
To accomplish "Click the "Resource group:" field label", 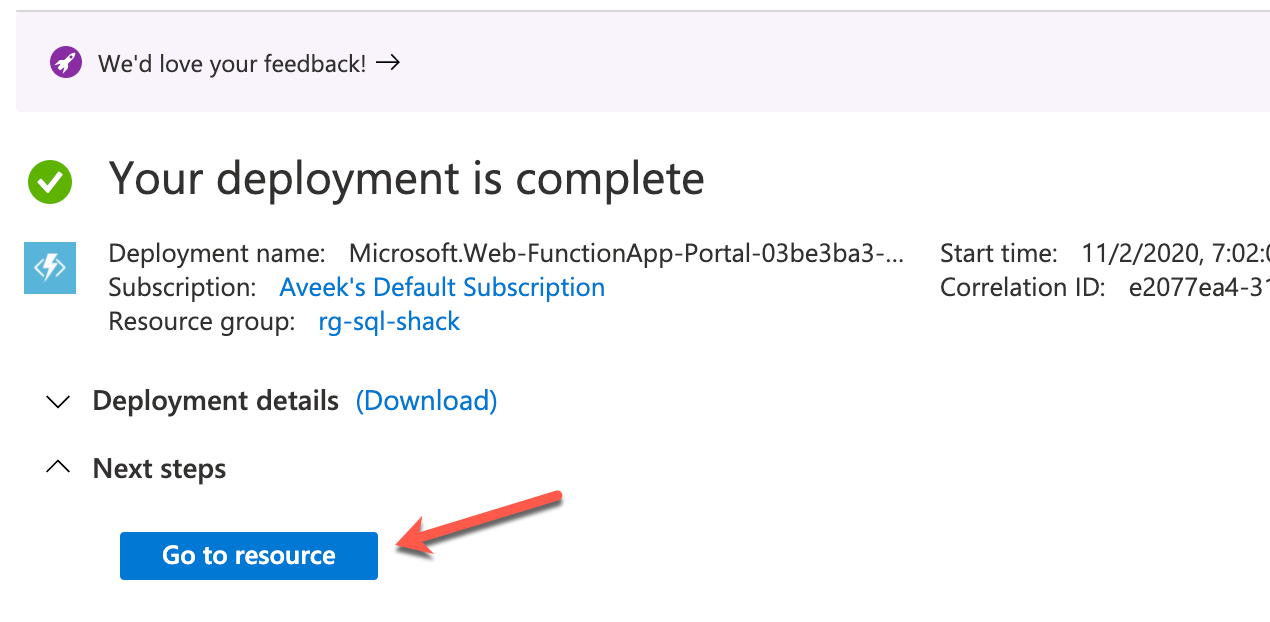I will point(202,322).
